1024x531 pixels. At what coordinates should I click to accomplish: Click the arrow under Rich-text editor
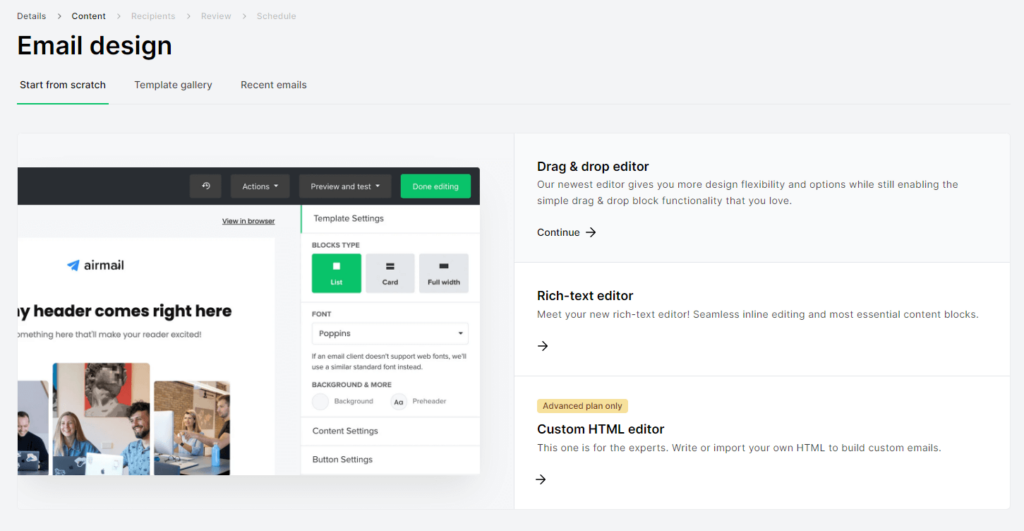543,346
